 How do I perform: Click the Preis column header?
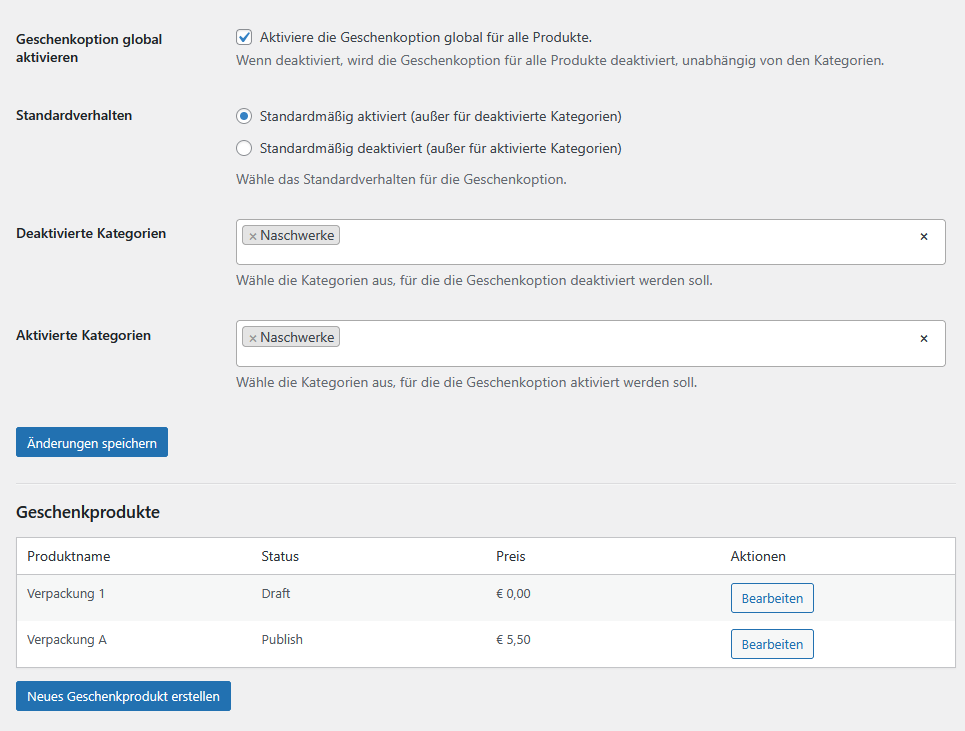click(510, 556)
